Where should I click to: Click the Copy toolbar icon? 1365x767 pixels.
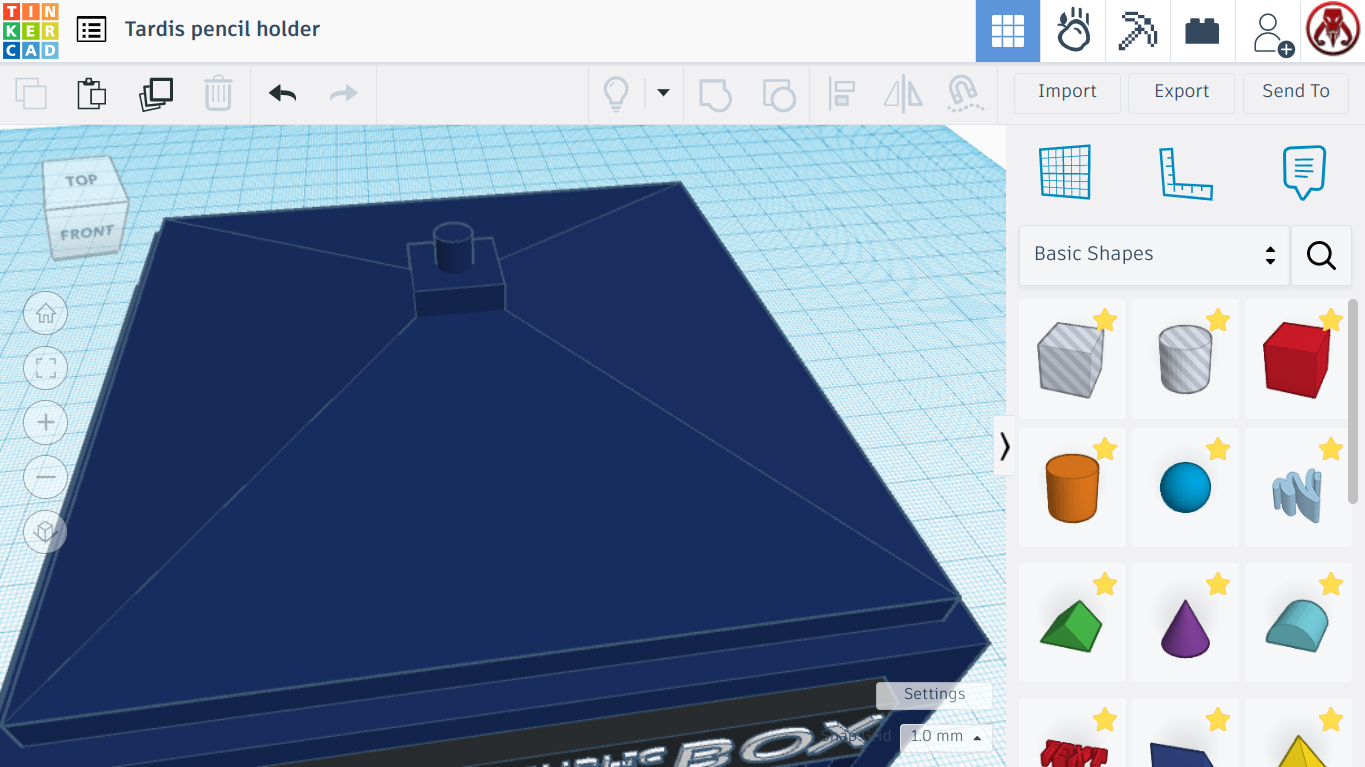tap(31, 94)
